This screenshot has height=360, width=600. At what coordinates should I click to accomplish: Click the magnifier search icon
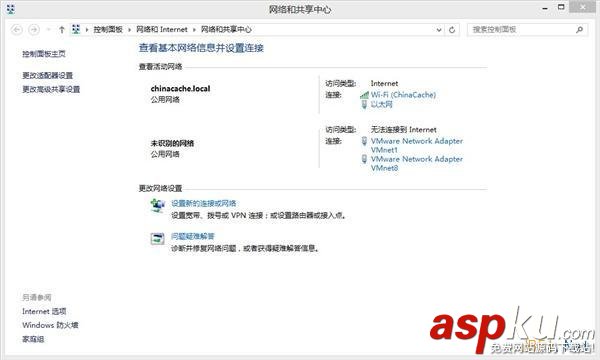579,29
